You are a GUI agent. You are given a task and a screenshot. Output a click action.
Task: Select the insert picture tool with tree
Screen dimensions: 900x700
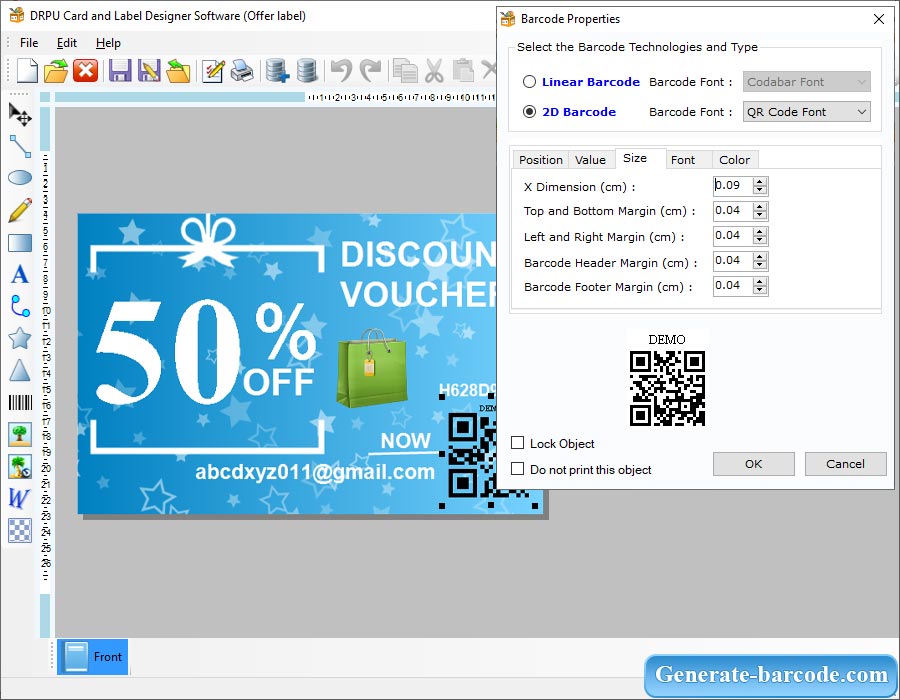pyautogui.click(x=20, y=434)
